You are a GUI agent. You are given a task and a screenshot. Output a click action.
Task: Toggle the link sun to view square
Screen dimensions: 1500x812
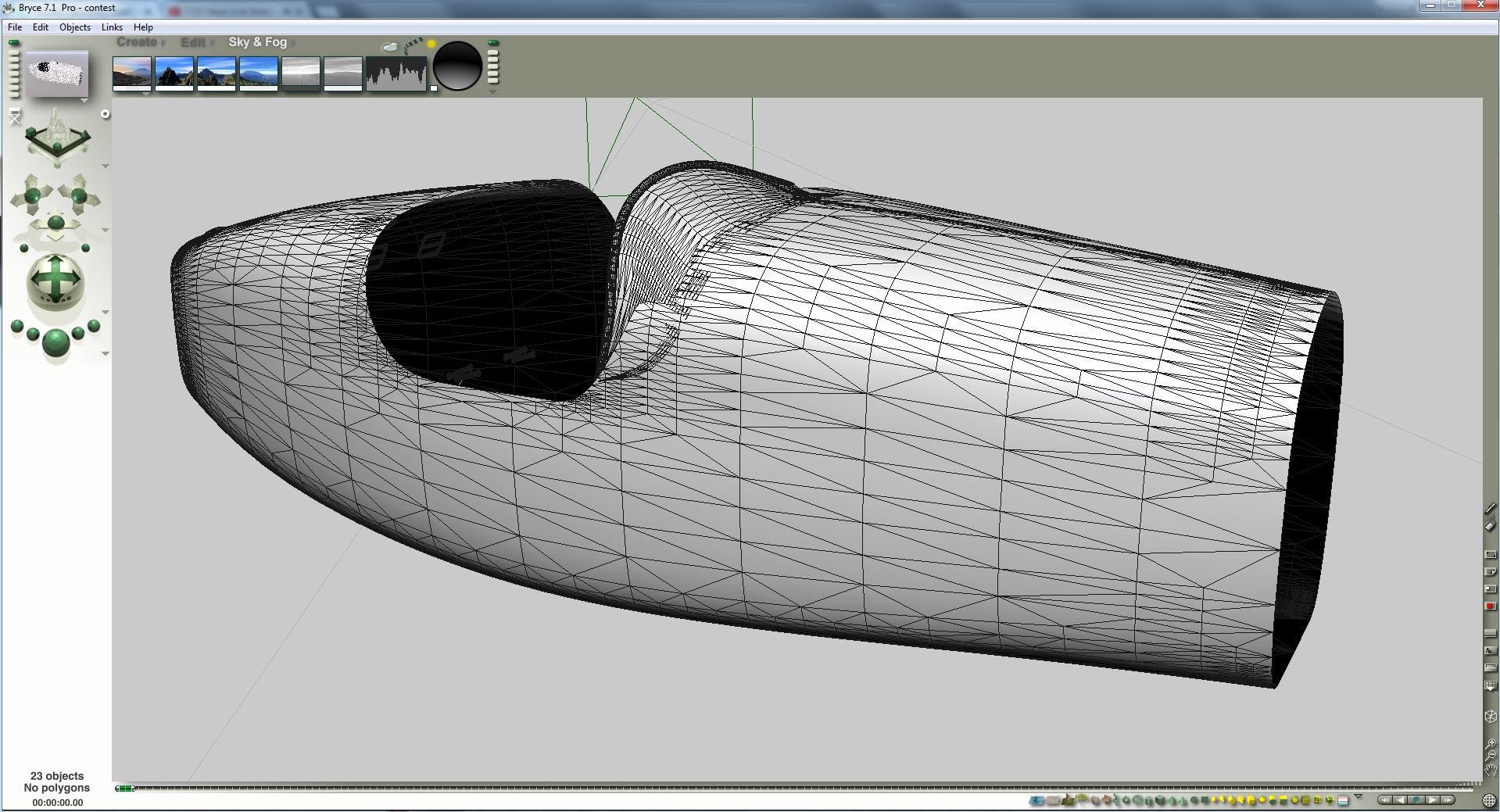[x=435, y=88]
